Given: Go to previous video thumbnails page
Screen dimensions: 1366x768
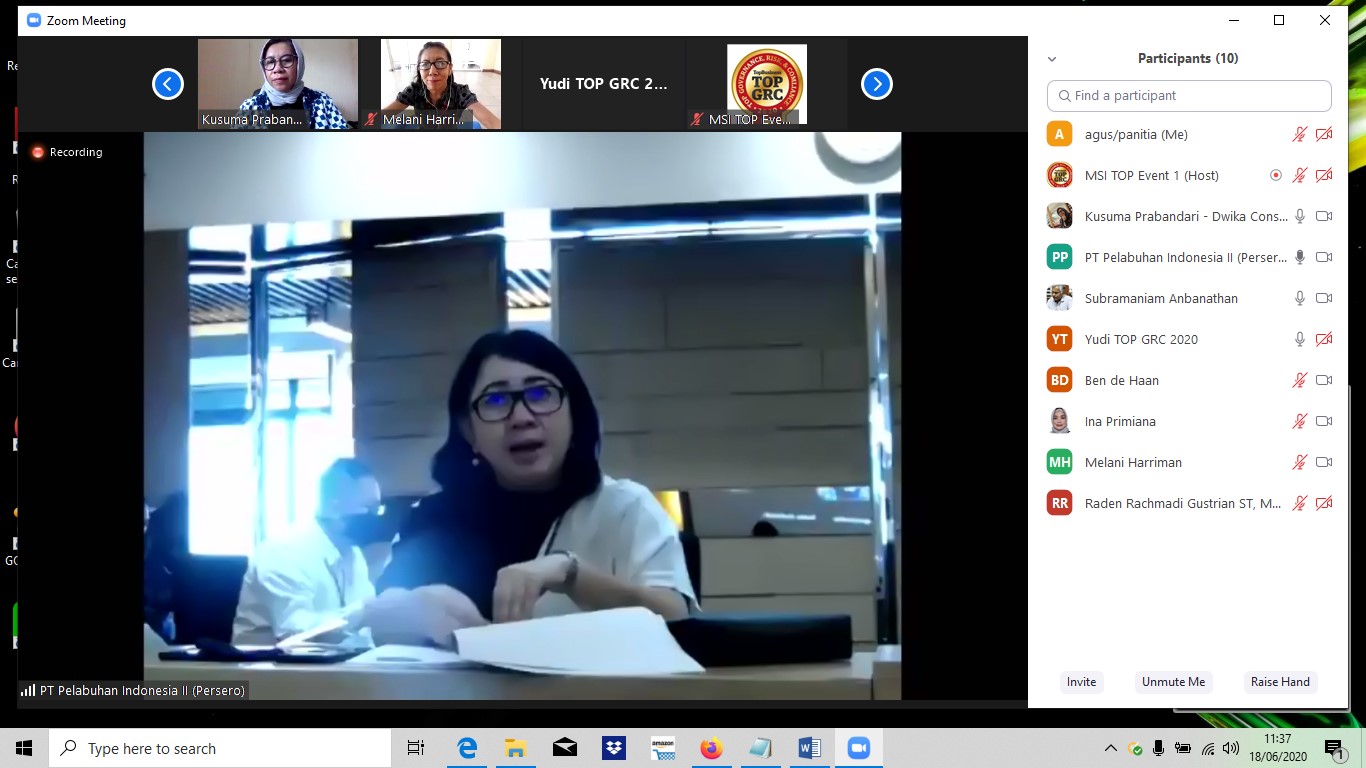Looking at the screenshot, I should (x=168, y=84).
